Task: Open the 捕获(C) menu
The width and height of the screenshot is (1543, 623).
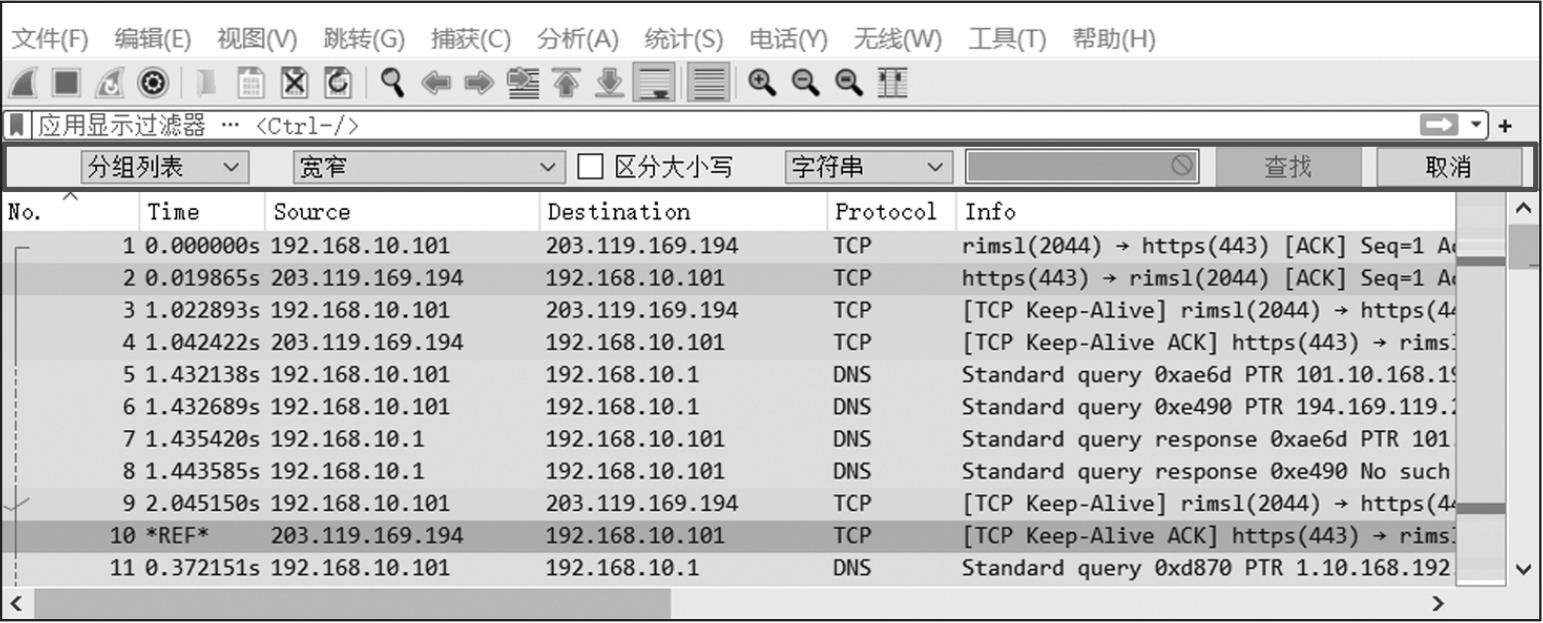Action: [x=470, y=39]
